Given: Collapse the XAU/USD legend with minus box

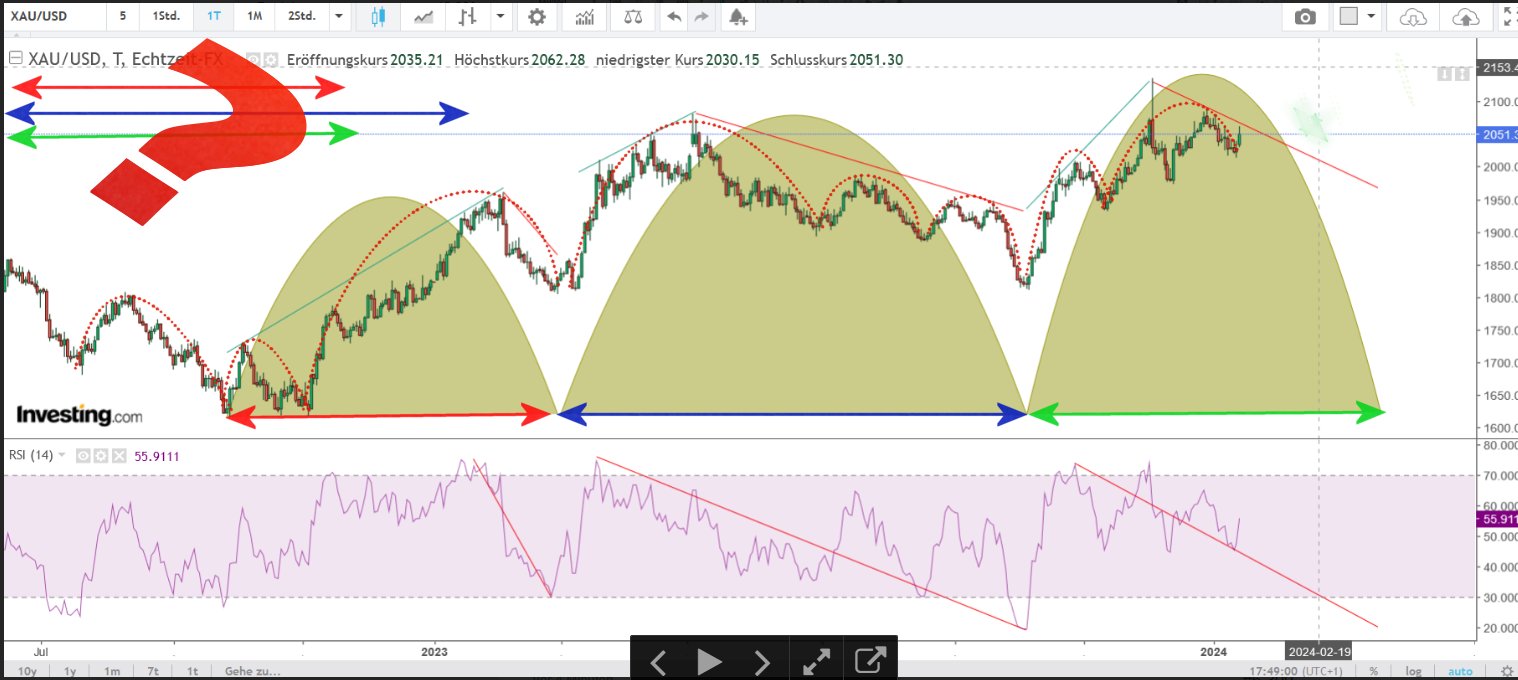Looking at the screenshot, I should click(x=15, y=59).
